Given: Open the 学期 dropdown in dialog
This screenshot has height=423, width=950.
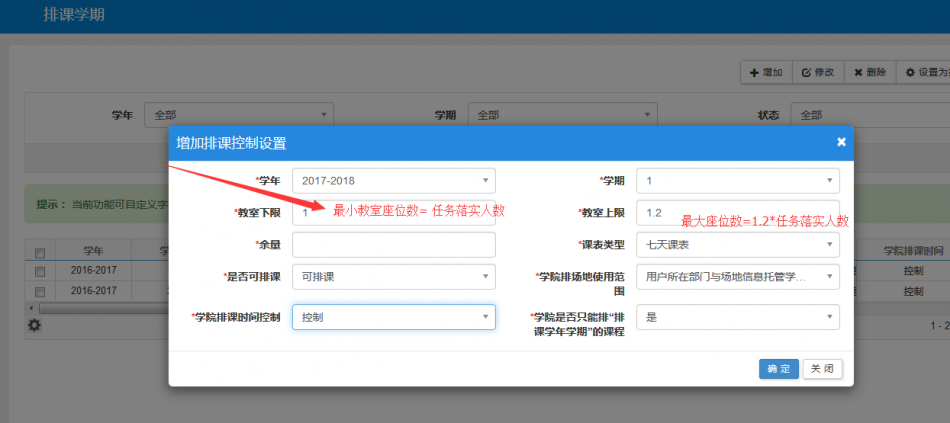Looking at the screenshot, I should tap(737, 181).
